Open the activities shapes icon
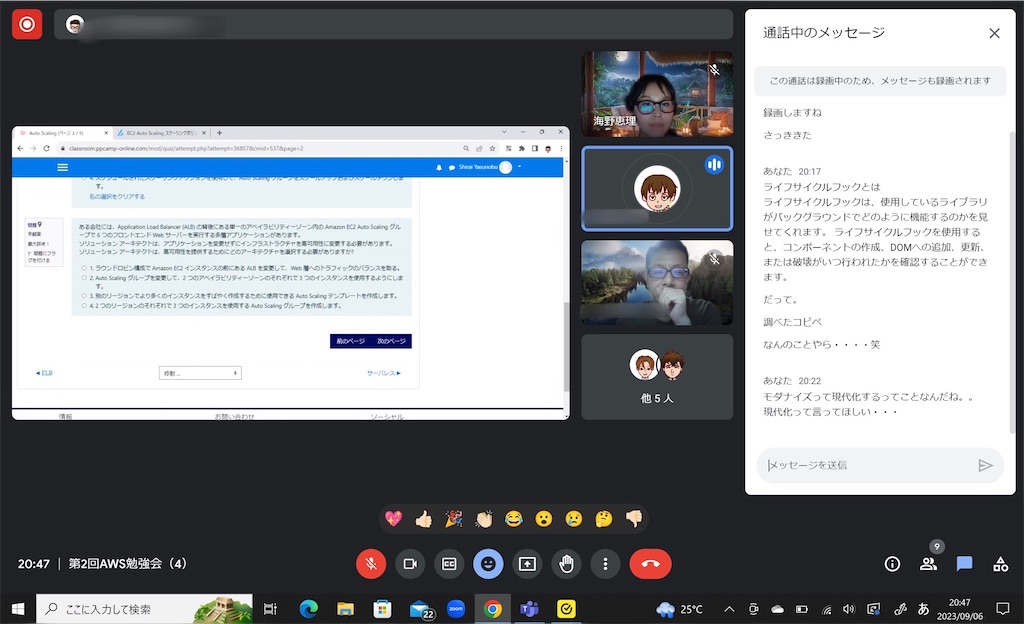Screen dimensions: 1024x624 pyautogui.click(x=1000, y=564)
